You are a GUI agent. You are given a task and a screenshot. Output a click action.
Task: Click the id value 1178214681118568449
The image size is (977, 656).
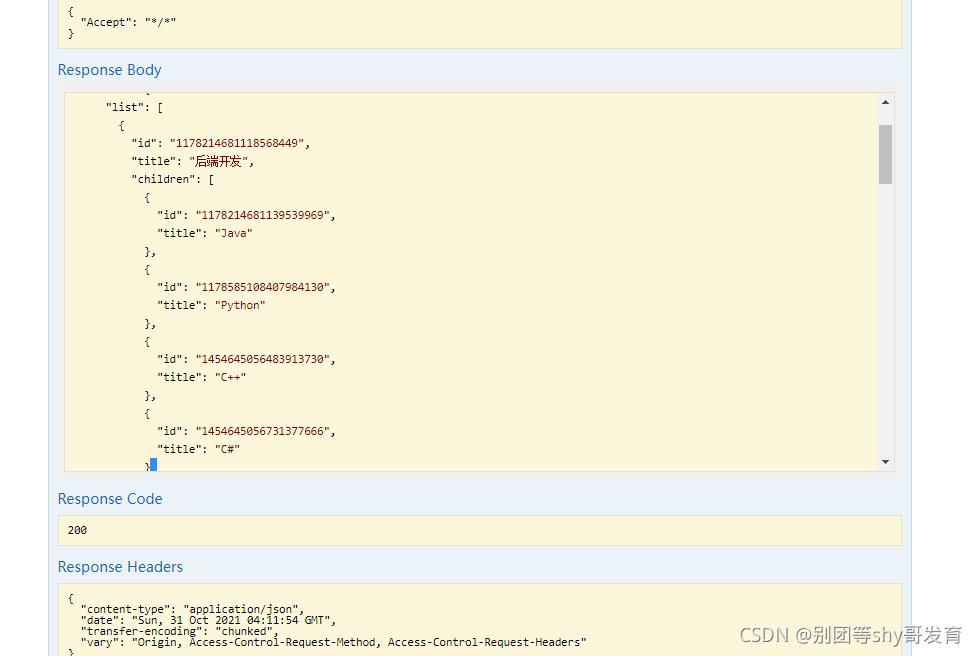237,143
